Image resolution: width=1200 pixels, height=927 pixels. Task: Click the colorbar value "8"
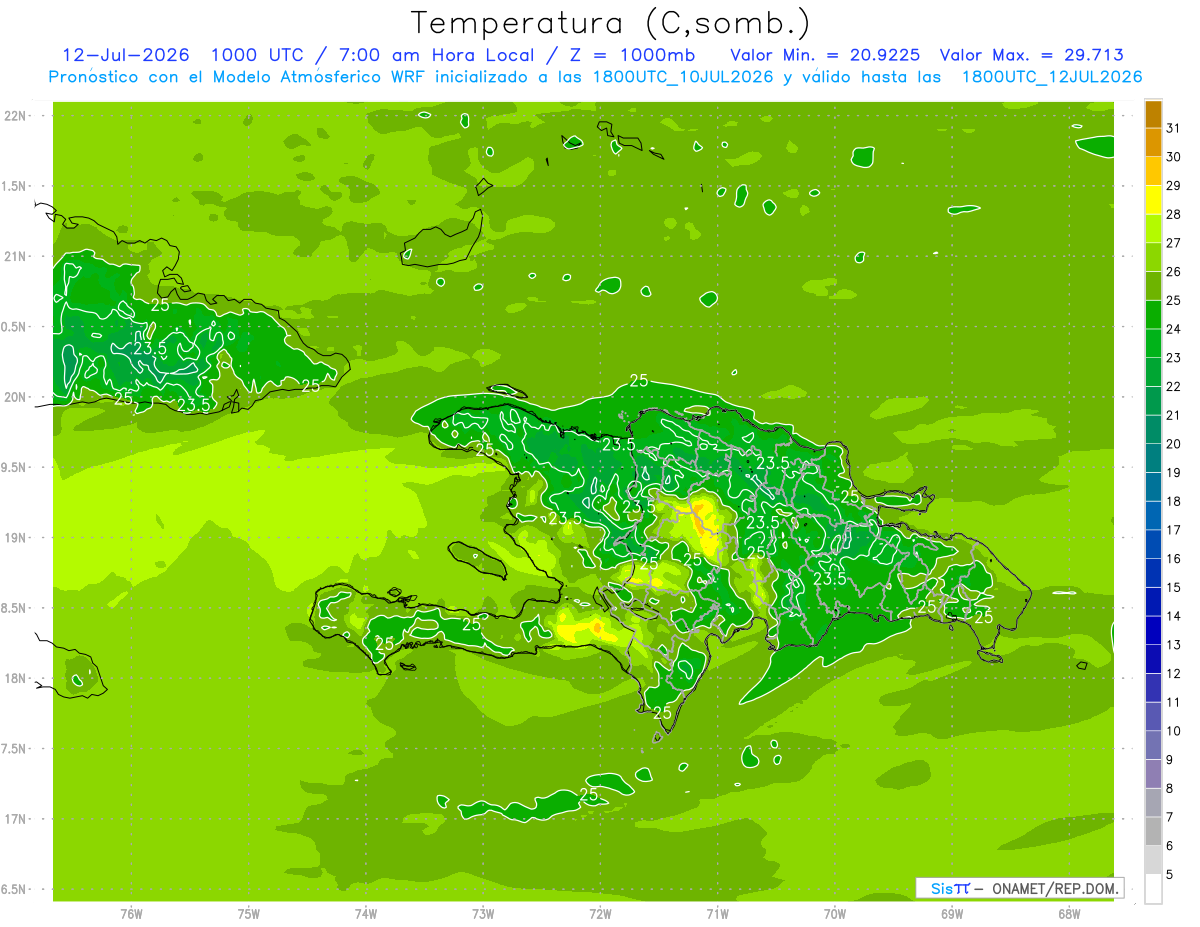1169,789
